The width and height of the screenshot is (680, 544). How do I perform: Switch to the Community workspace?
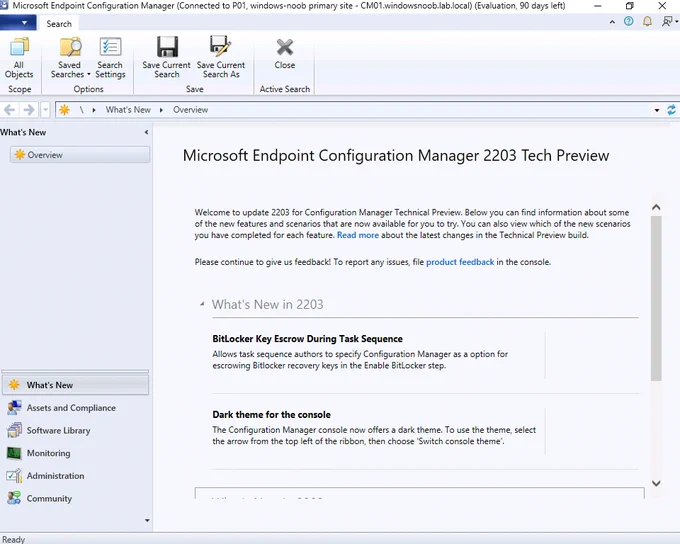pyautogui.click(x=75, y=498)
